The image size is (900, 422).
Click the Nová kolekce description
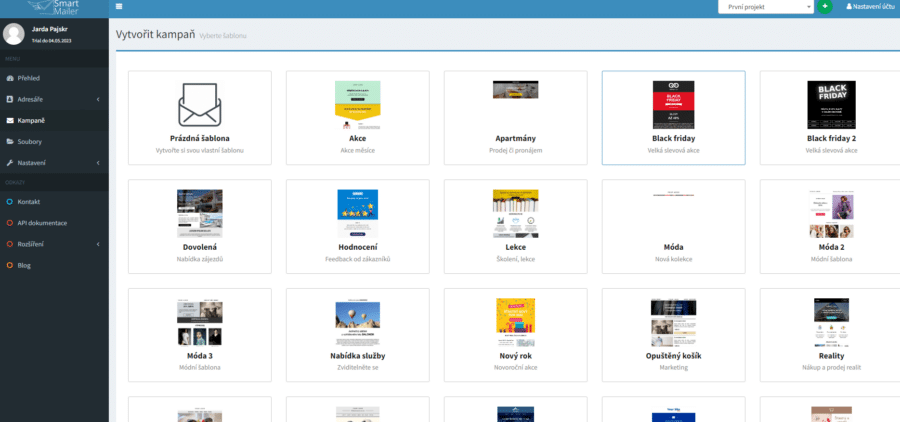click(x=673, y=259)
